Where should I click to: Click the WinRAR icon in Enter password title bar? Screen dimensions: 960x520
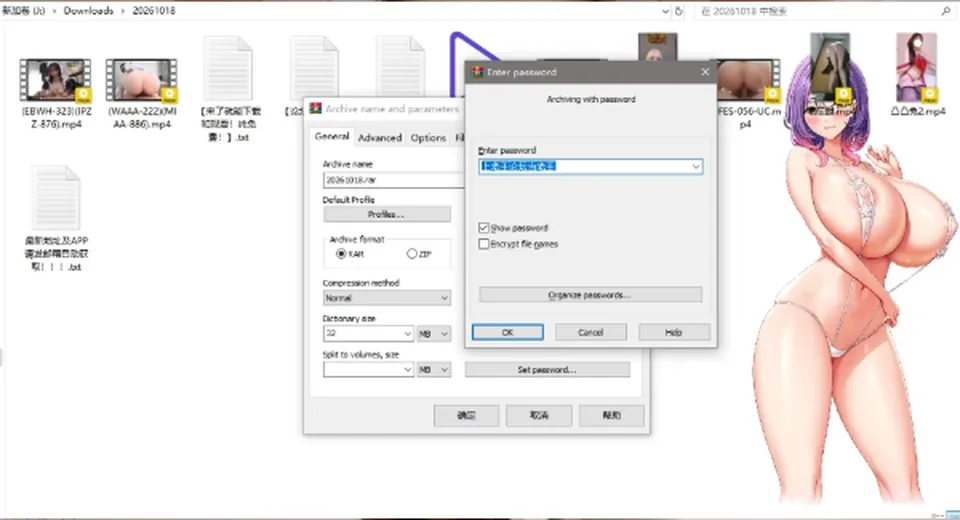click(478, 72)
